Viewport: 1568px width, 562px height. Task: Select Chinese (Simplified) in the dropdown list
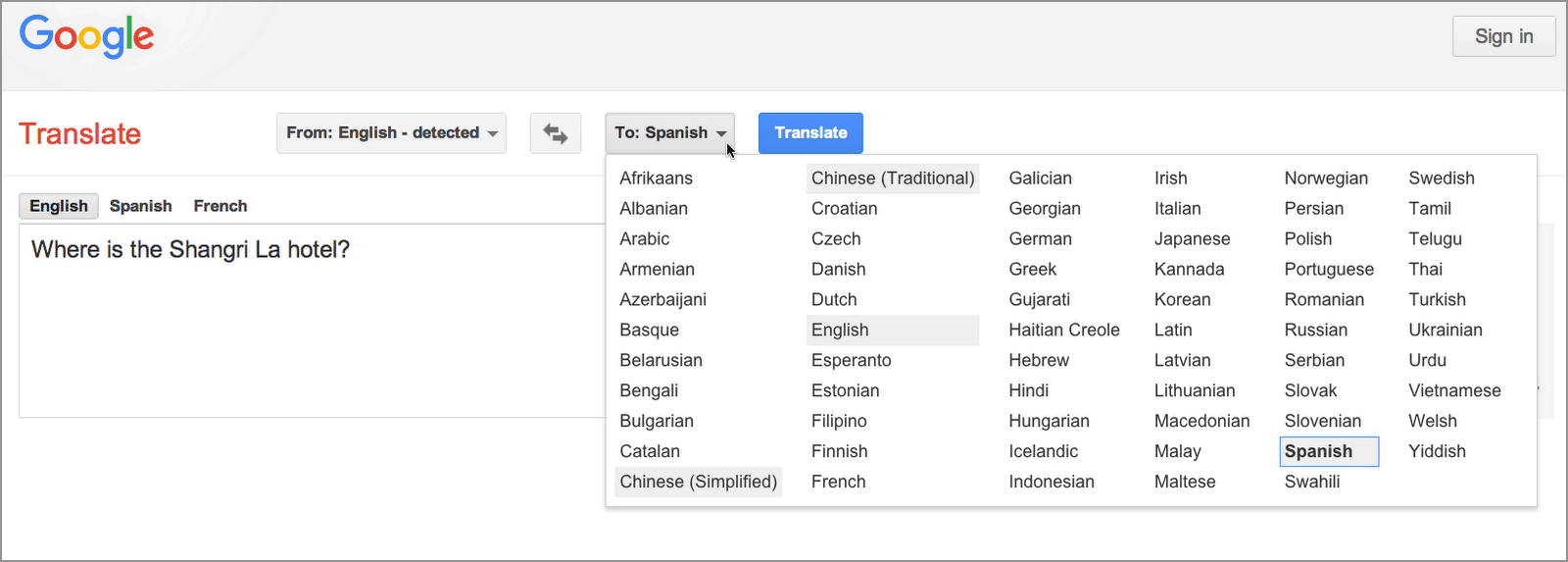click(x=698, y=483)
